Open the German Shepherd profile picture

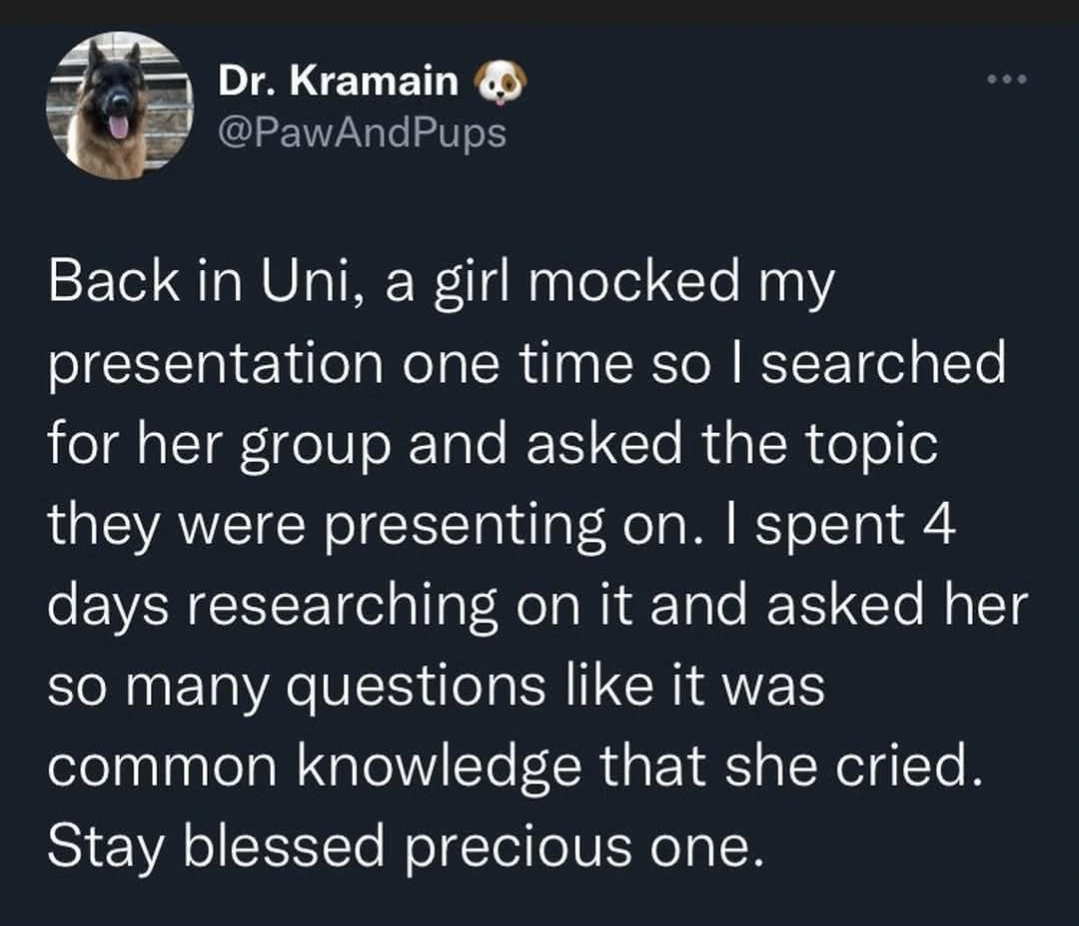117,107
